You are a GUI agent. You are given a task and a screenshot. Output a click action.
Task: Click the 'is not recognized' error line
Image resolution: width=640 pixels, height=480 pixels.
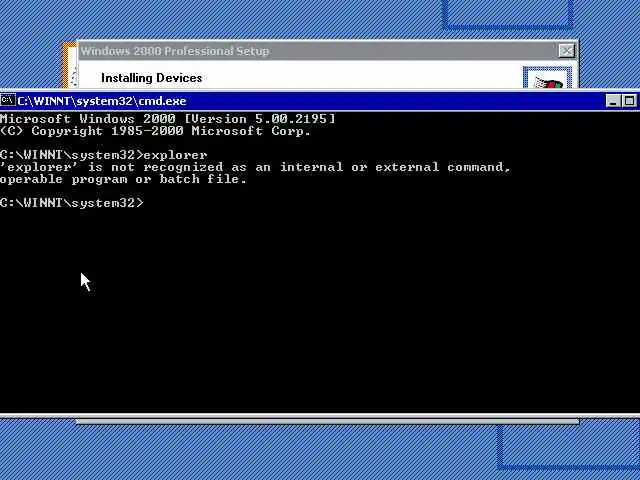[256, 167]
